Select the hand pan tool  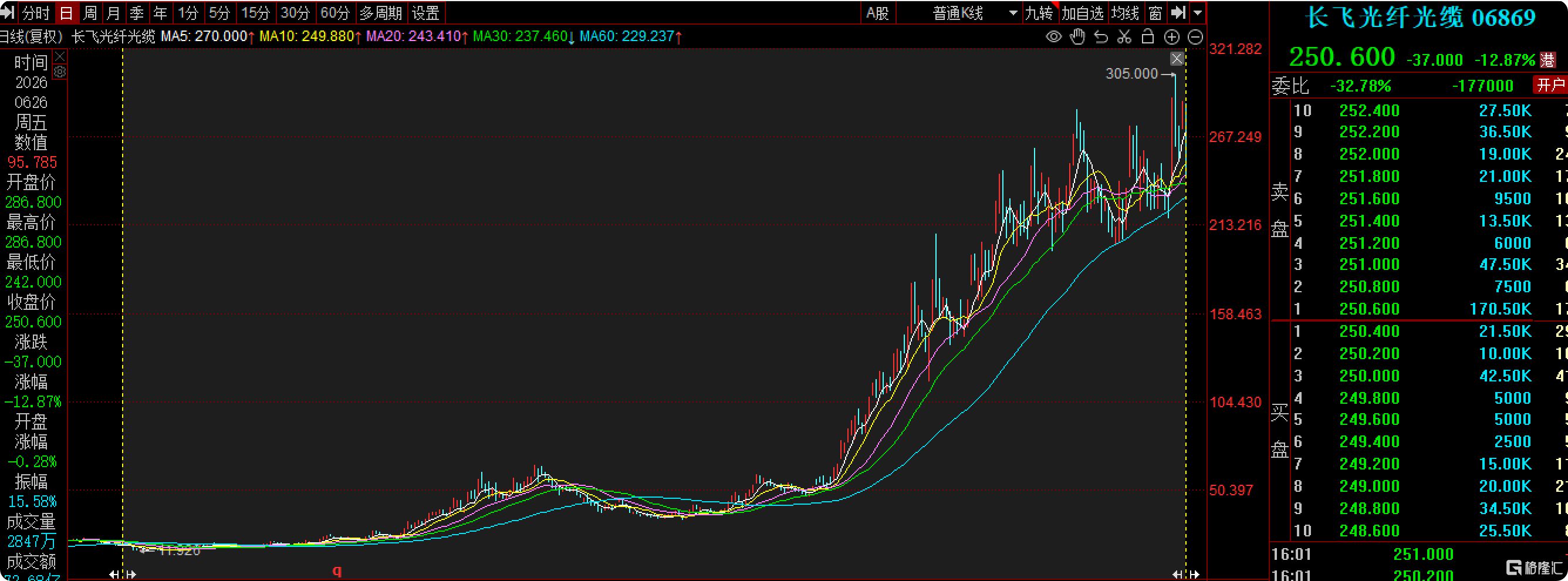click(x=1077, y=37)
